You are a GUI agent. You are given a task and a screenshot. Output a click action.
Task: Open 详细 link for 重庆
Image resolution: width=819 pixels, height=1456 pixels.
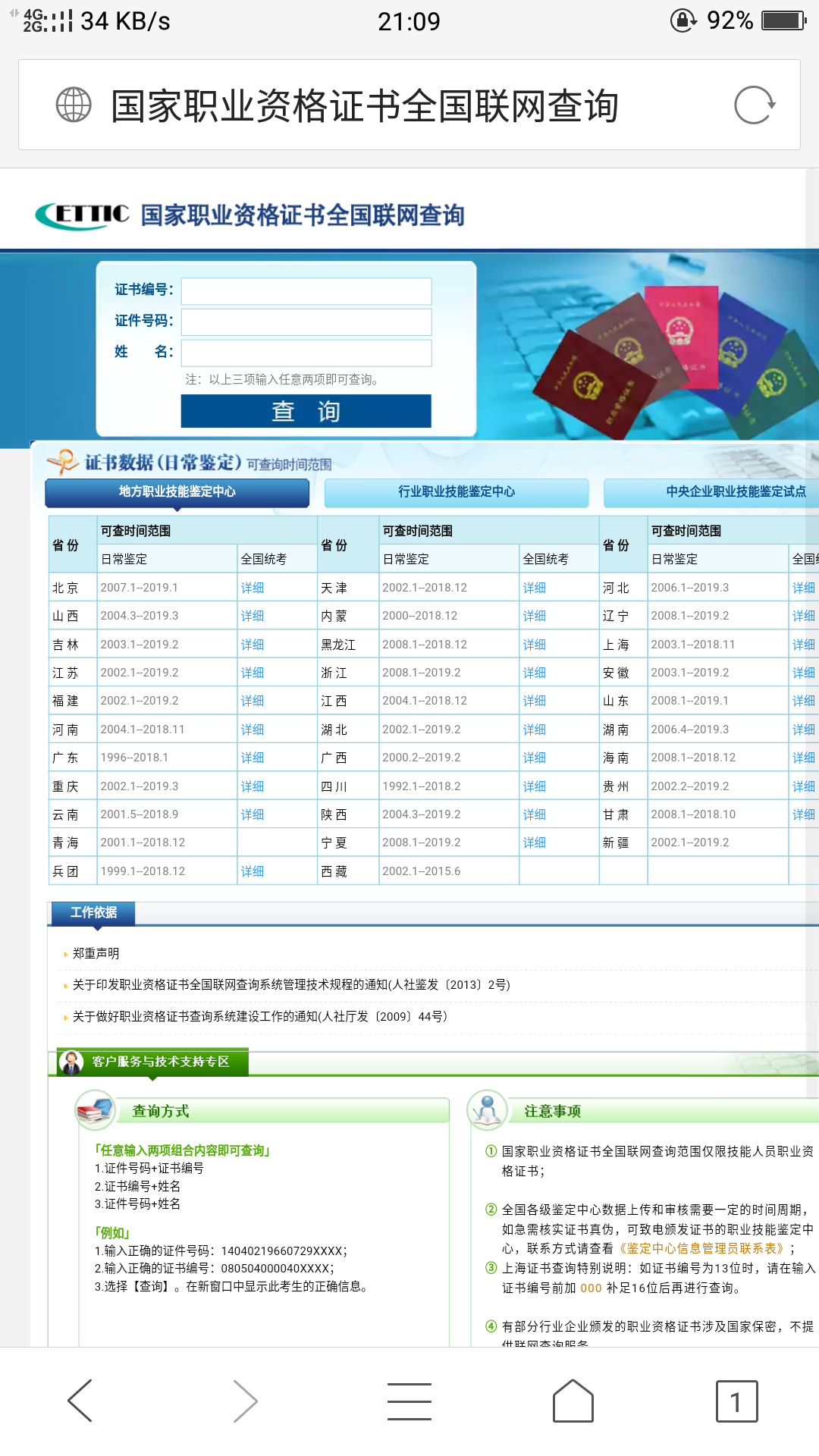click(253, 786)
